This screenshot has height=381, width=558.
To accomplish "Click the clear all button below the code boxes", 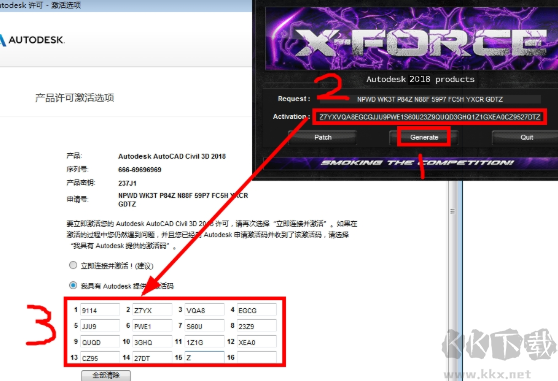I will 106,375.
